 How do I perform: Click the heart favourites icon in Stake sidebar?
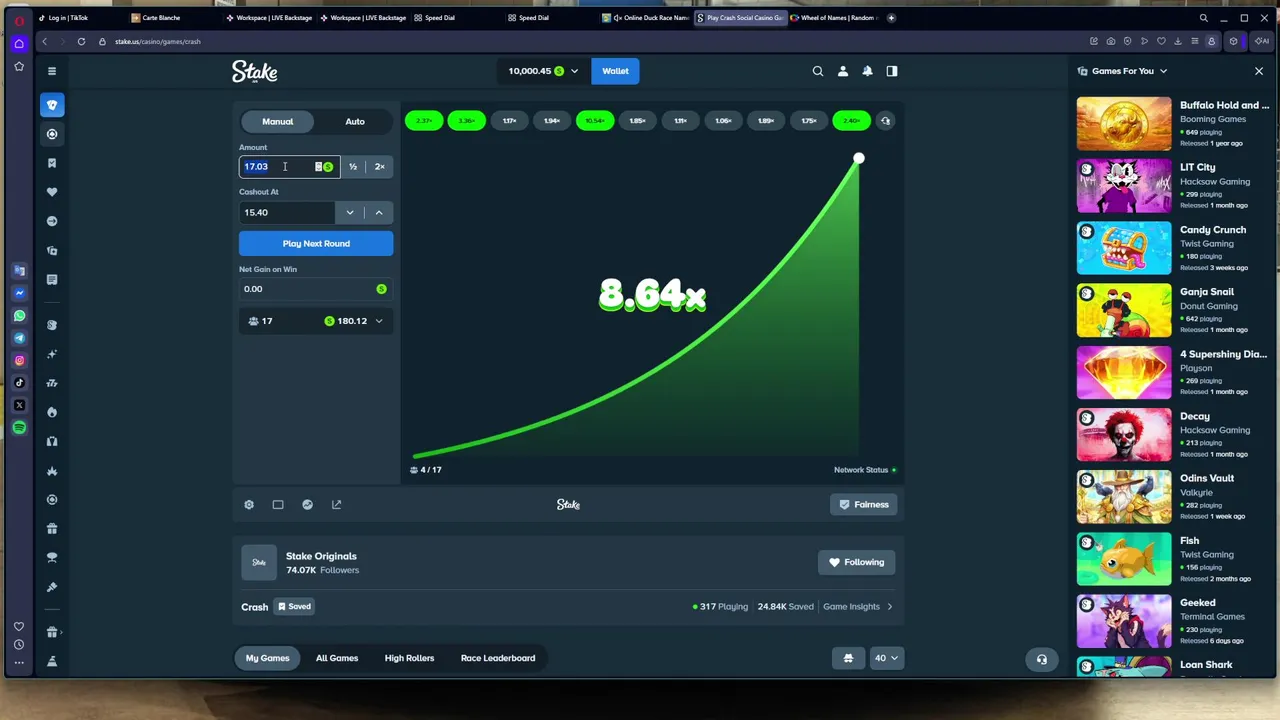52,192
